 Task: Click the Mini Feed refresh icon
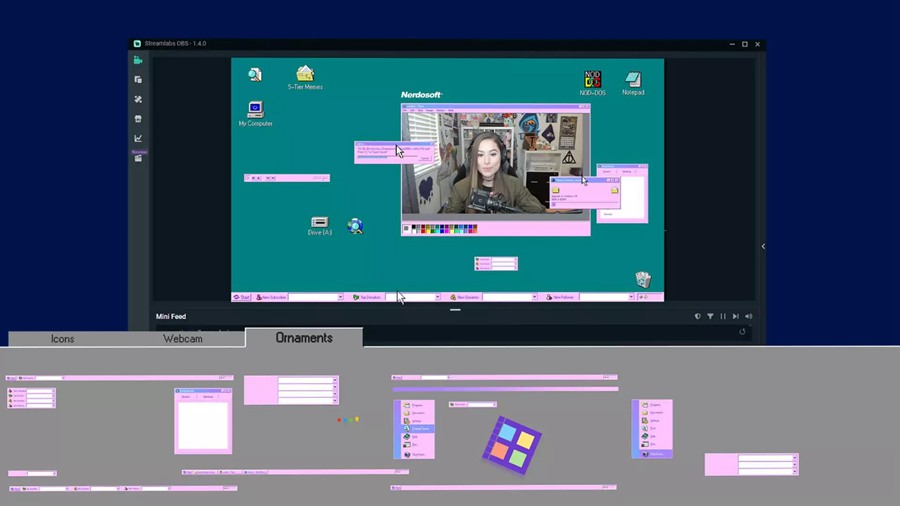coord(742,332)
